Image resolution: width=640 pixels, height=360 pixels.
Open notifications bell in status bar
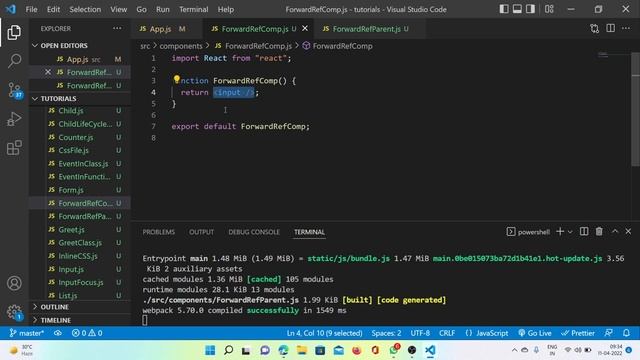pos(626,333)
